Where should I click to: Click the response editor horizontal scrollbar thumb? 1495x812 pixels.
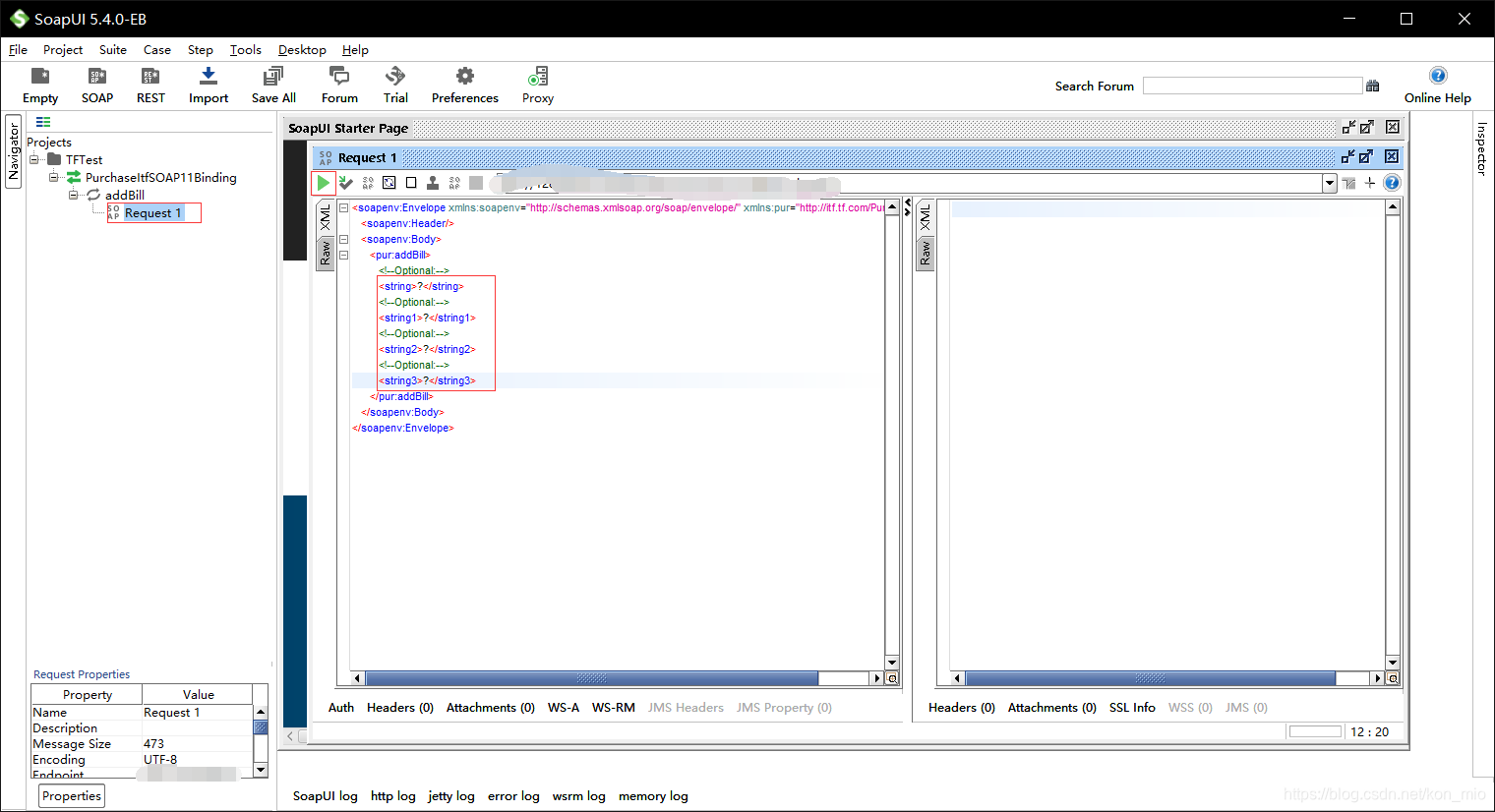pos(1151,678)
